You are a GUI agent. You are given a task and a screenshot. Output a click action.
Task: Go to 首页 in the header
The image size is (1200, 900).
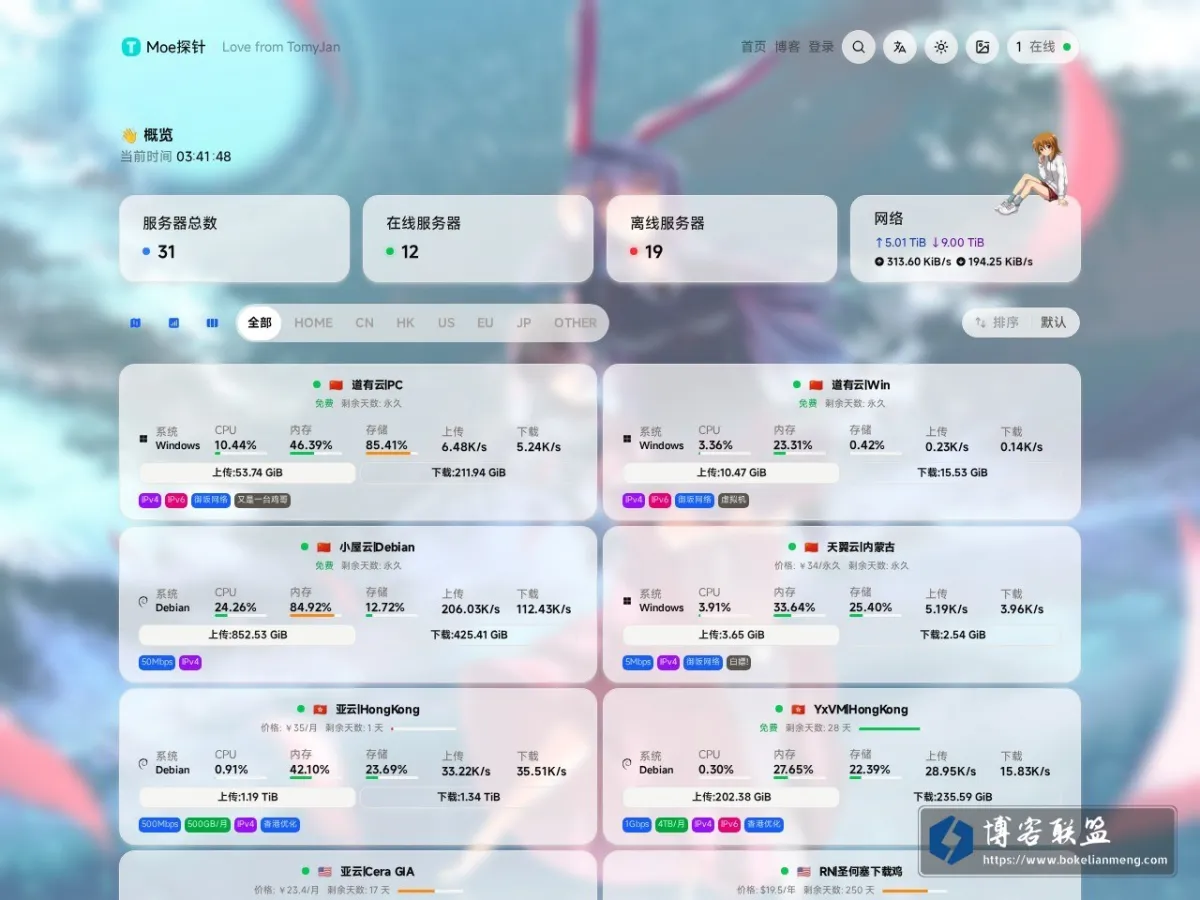[x=753, y=47]
